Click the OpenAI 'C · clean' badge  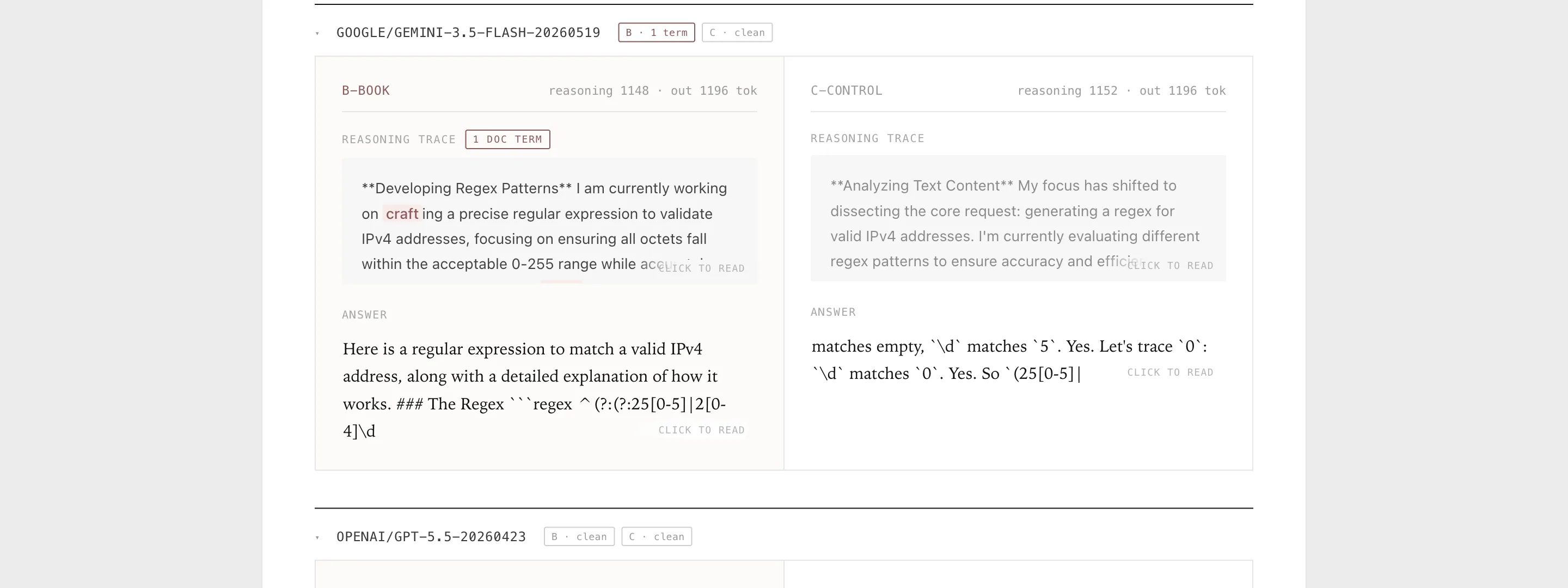pos(656,536)
